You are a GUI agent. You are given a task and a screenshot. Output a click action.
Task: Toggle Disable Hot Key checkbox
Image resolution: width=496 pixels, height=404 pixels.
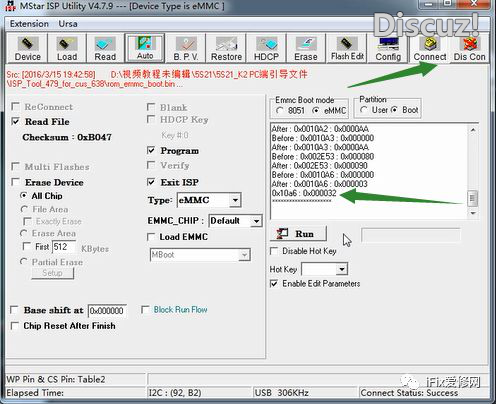274,251
